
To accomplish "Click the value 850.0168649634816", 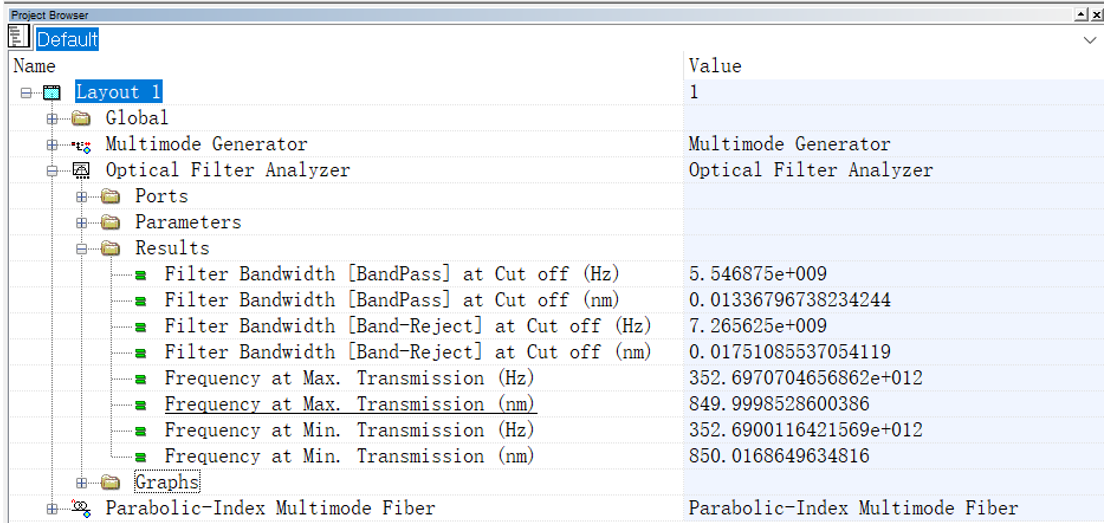I will click(x=779, y=456).
